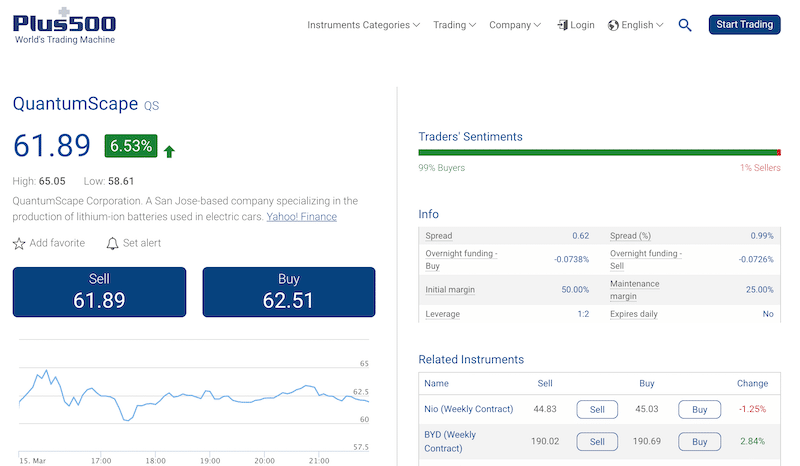Select English language option
The width and height of the screenshot is (800, 466).
coord(637,25)
